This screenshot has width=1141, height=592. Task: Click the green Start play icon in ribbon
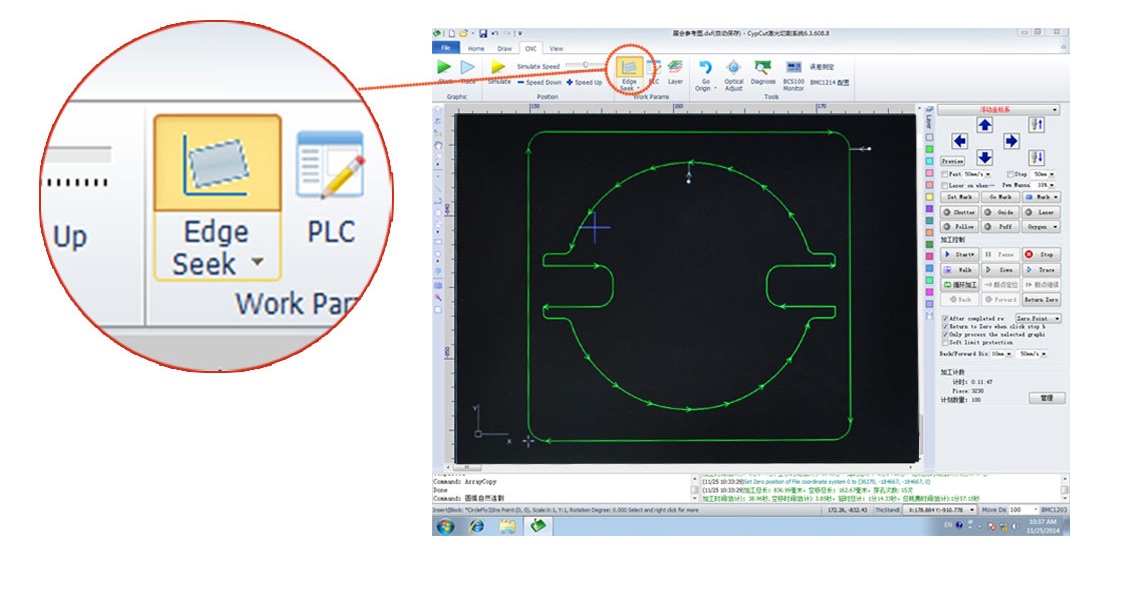click(444, 67)
